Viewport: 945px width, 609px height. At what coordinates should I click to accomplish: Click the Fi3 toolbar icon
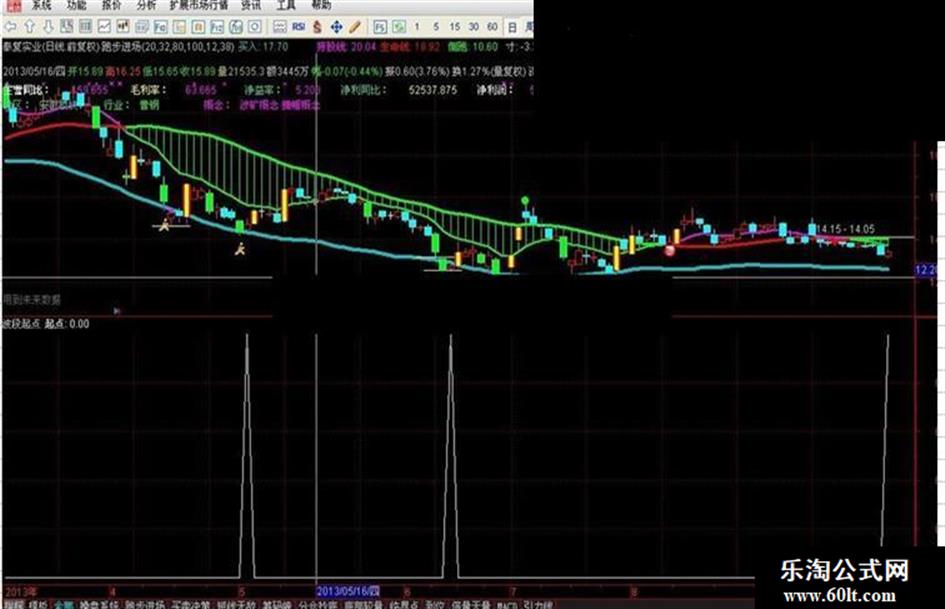pos(217,27)
